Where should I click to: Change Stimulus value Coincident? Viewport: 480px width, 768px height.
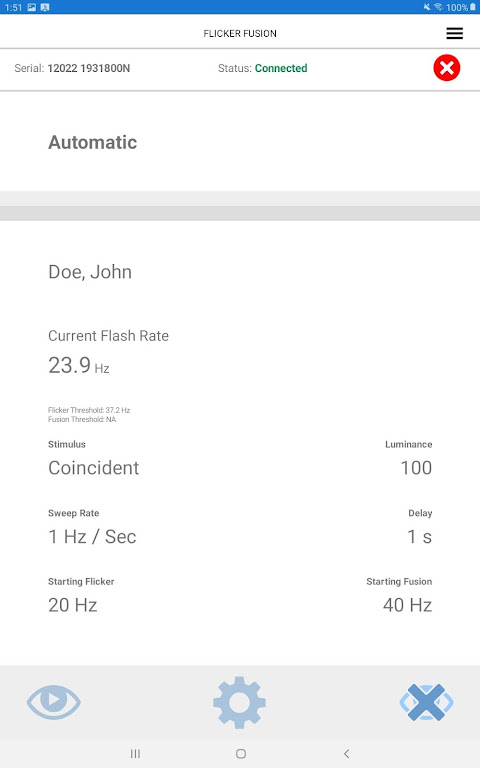click(94, 468)
